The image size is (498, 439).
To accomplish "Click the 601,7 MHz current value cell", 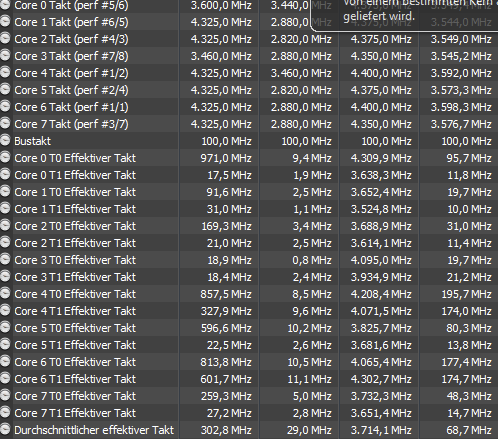I will click(226, 379).
